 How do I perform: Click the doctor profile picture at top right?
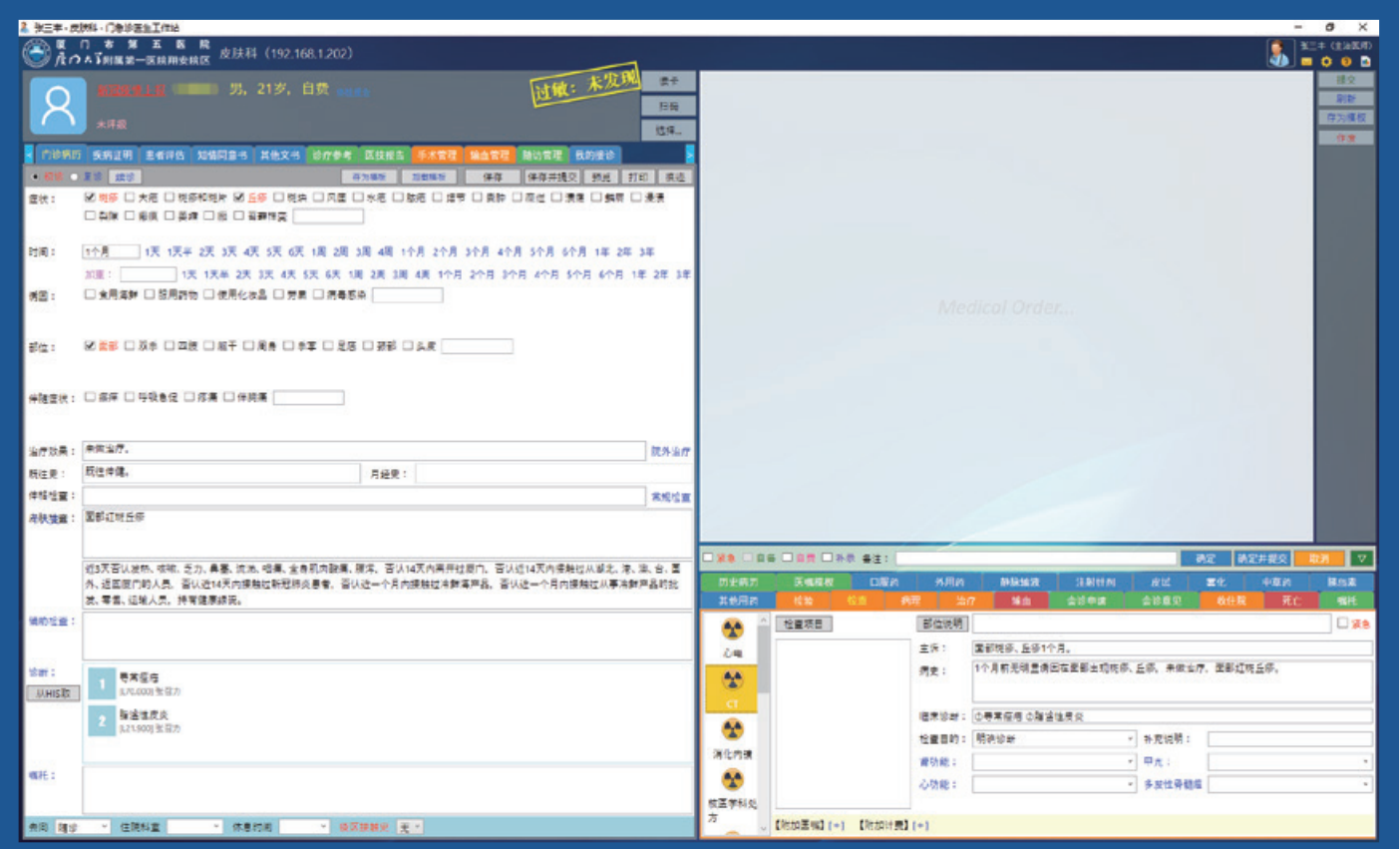[x=1278, y=53]
